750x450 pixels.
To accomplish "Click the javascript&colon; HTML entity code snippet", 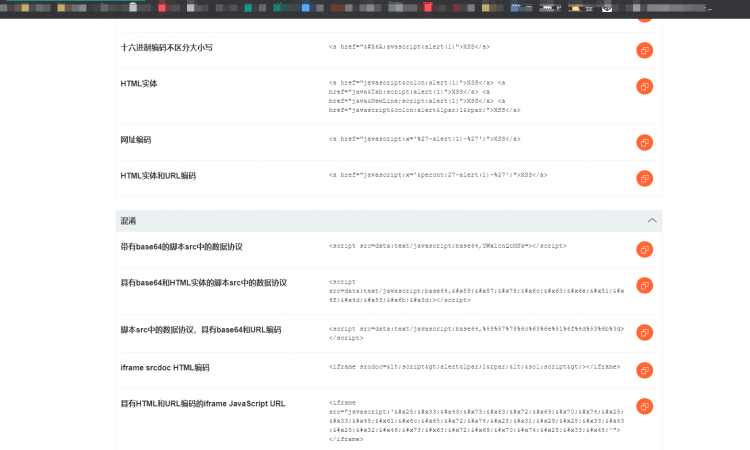I will coord(425,96).
